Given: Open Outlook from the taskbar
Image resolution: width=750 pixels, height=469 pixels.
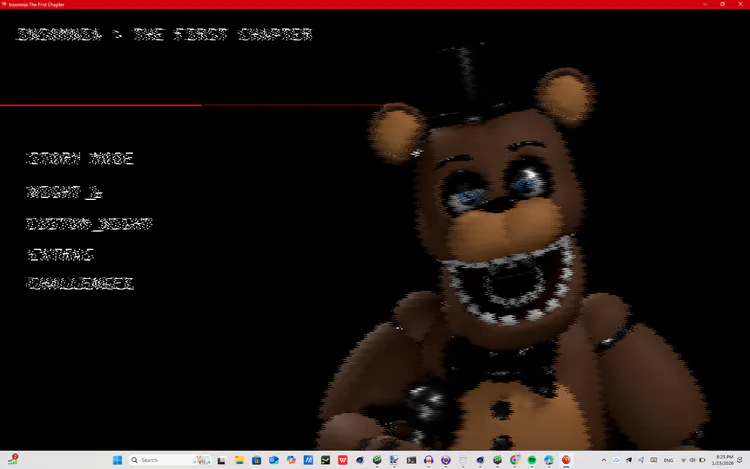Looking at the screenshot, I should pos(274,460).
